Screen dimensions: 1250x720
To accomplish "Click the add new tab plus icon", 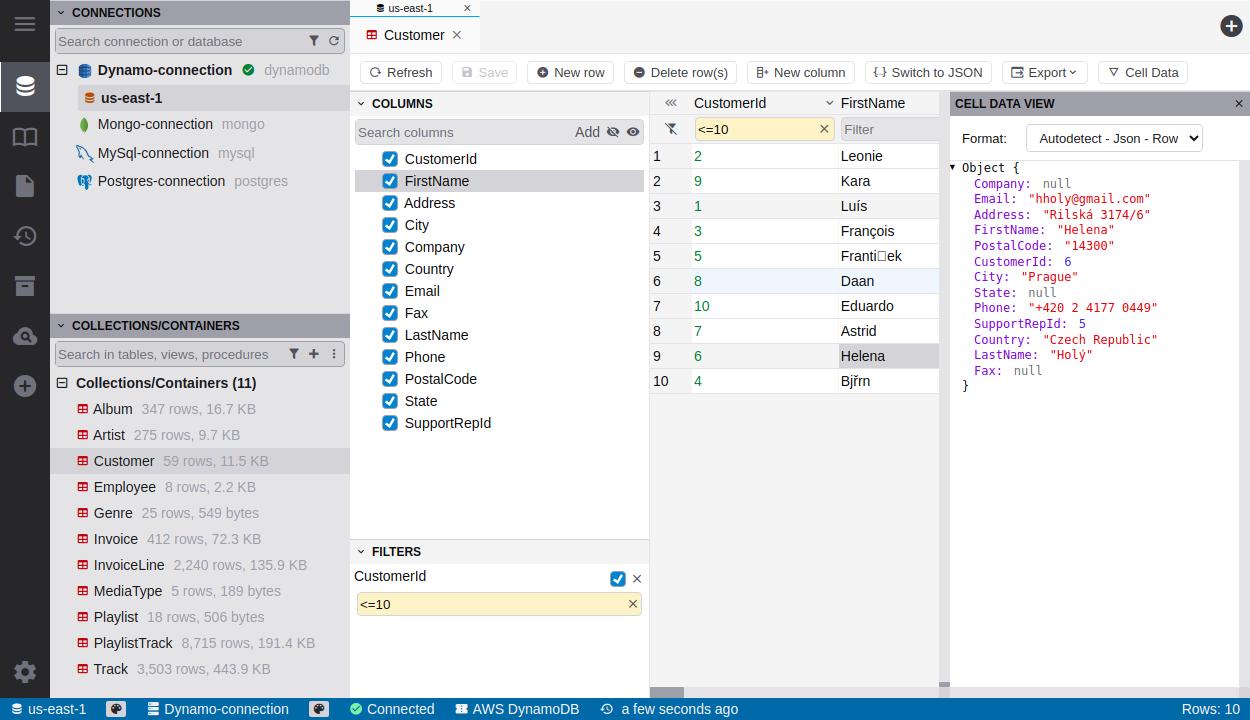I will tap(1231, 26).
